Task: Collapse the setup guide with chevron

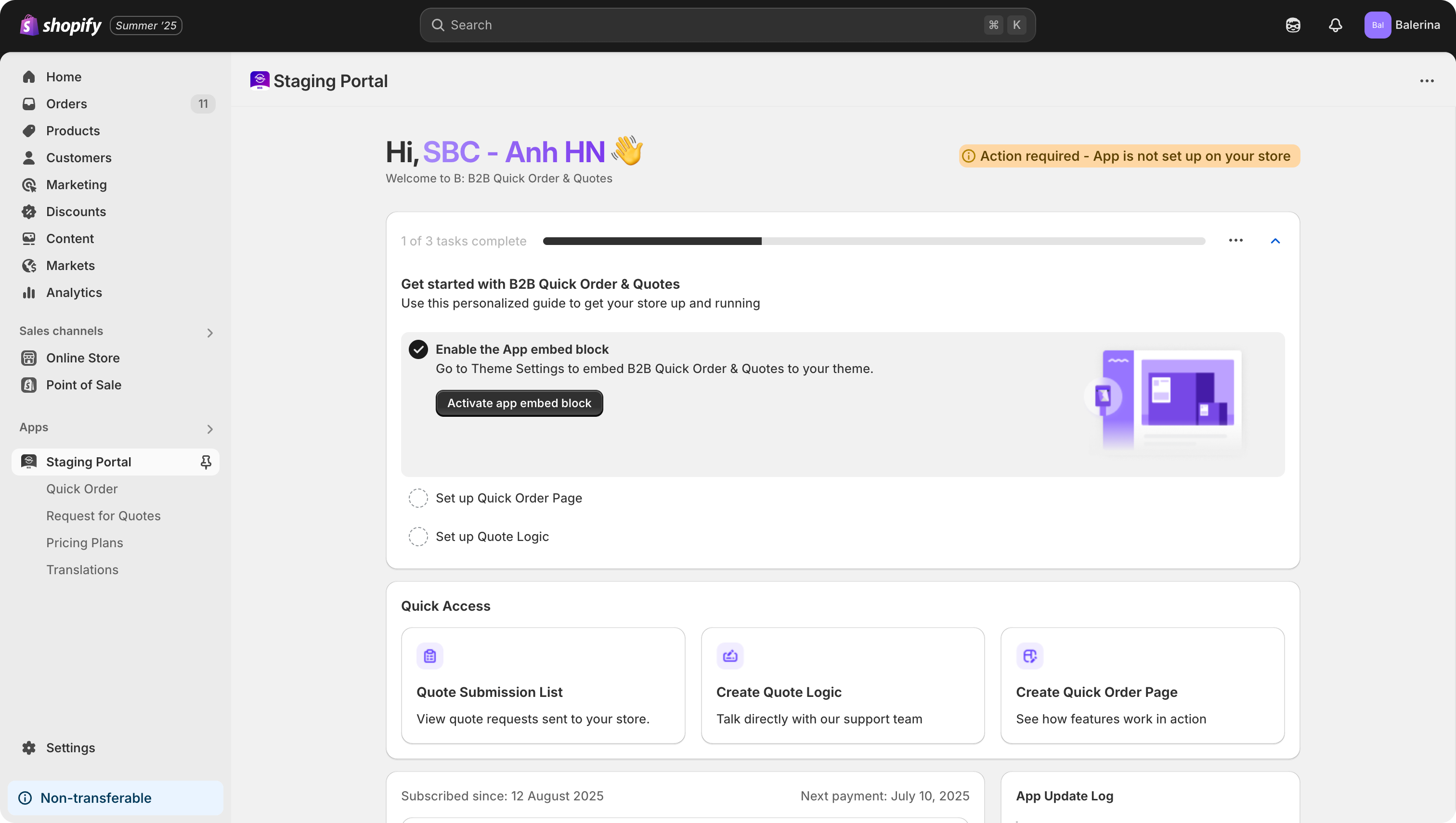Action: tap(1274, 241)
